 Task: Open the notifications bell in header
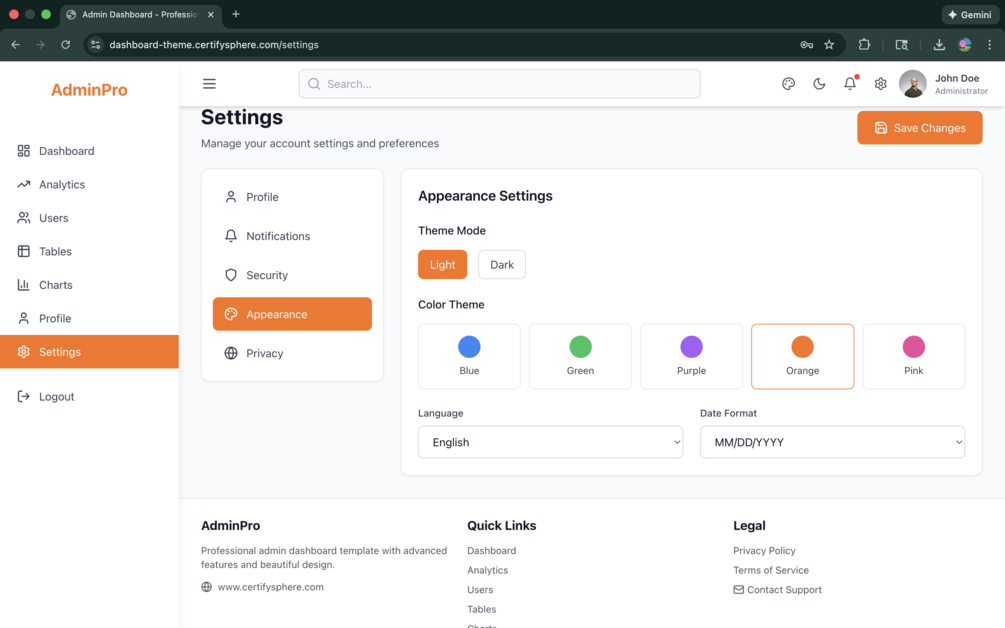[850, 84]
